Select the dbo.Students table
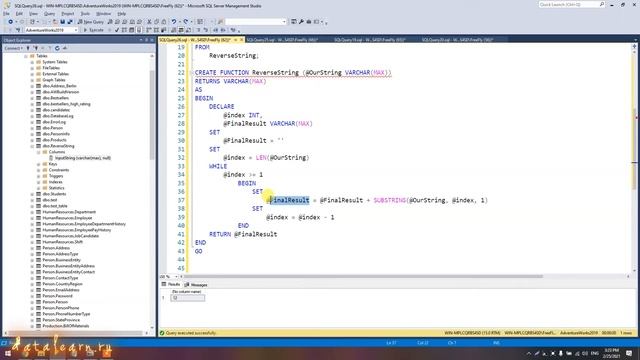 (x=54, y=194)
